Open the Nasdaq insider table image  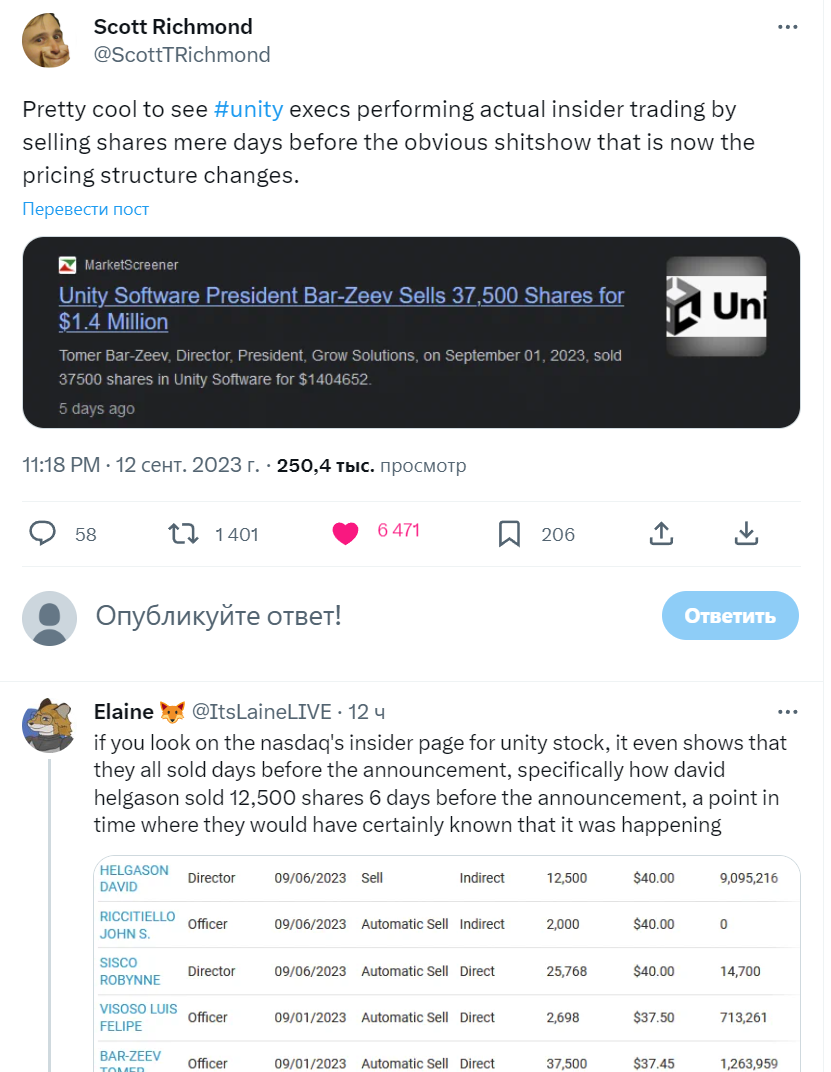[447, 963]
